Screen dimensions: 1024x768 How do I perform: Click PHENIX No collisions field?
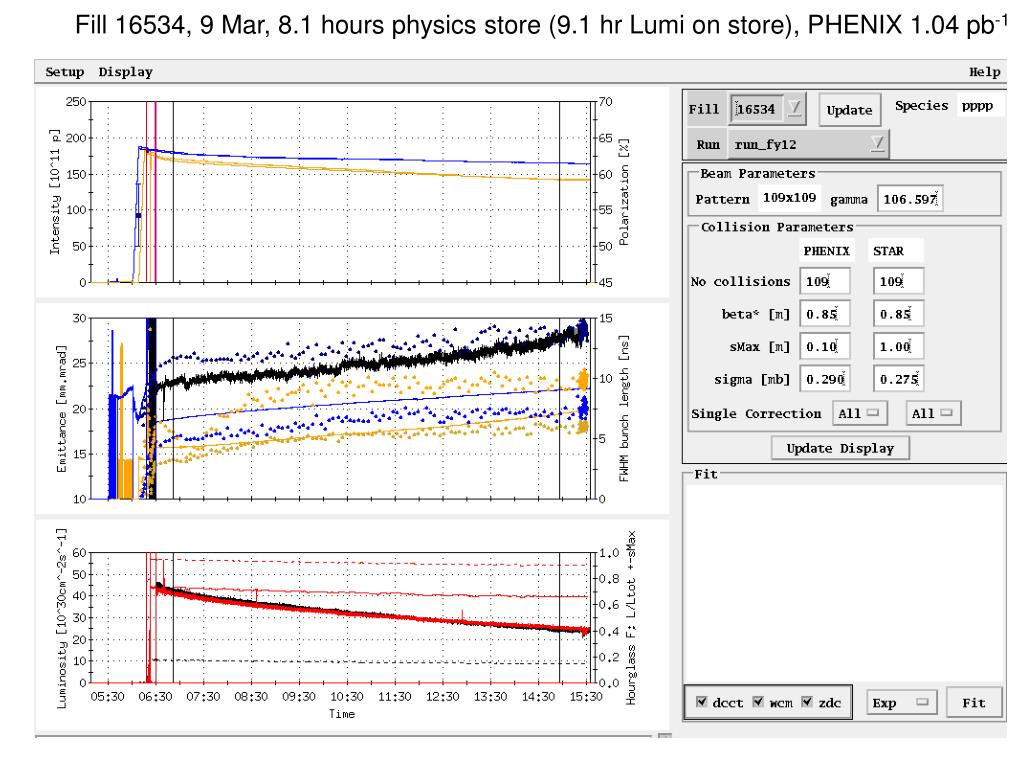(x=825, y=281)
